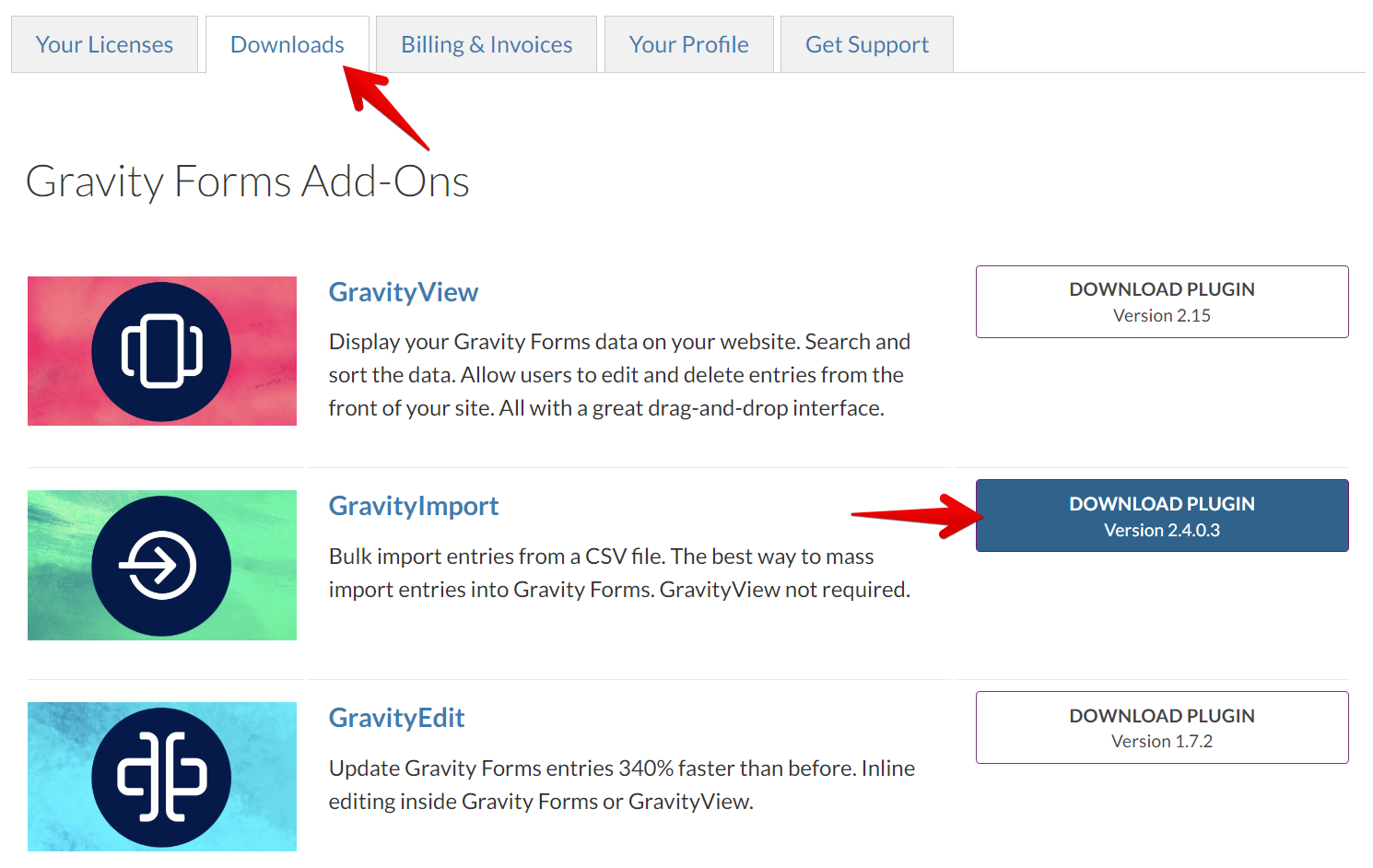
Task: Click the Gravity Forms Add-Ons heading
Action: (x=247, y=181)
